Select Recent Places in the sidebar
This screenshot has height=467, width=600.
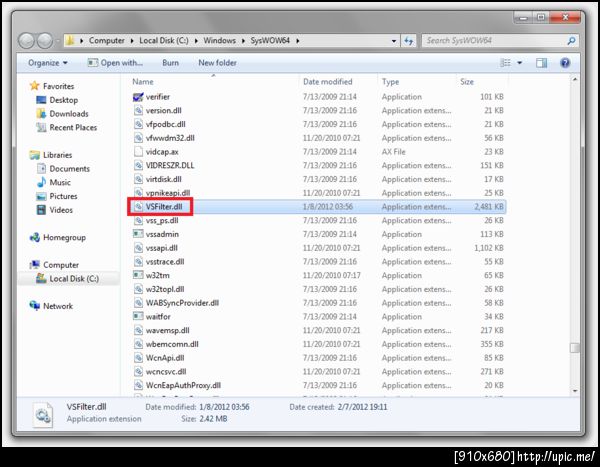[x=73, y=127]
